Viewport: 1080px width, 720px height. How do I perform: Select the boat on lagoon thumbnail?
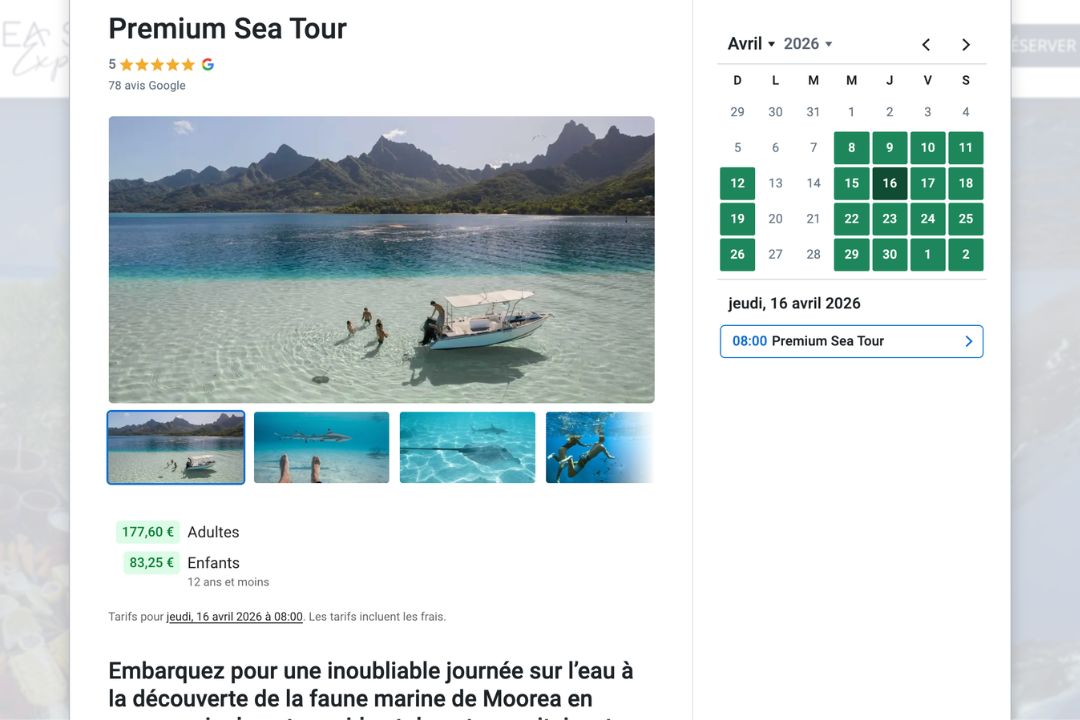click(176, 448)
